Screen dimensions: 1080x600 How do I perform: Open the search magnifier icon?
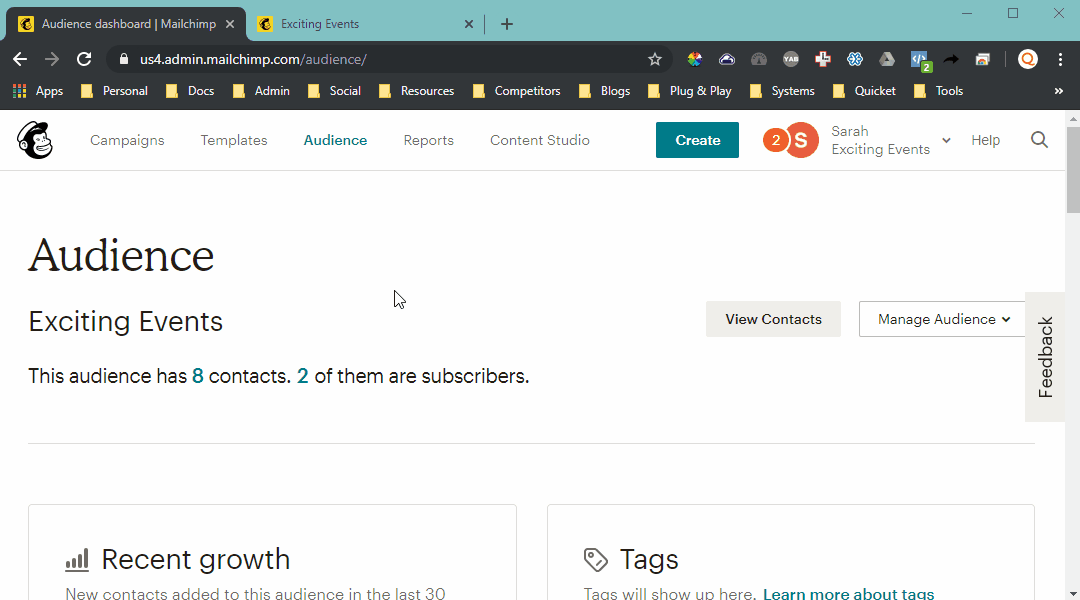[1039, 140]
